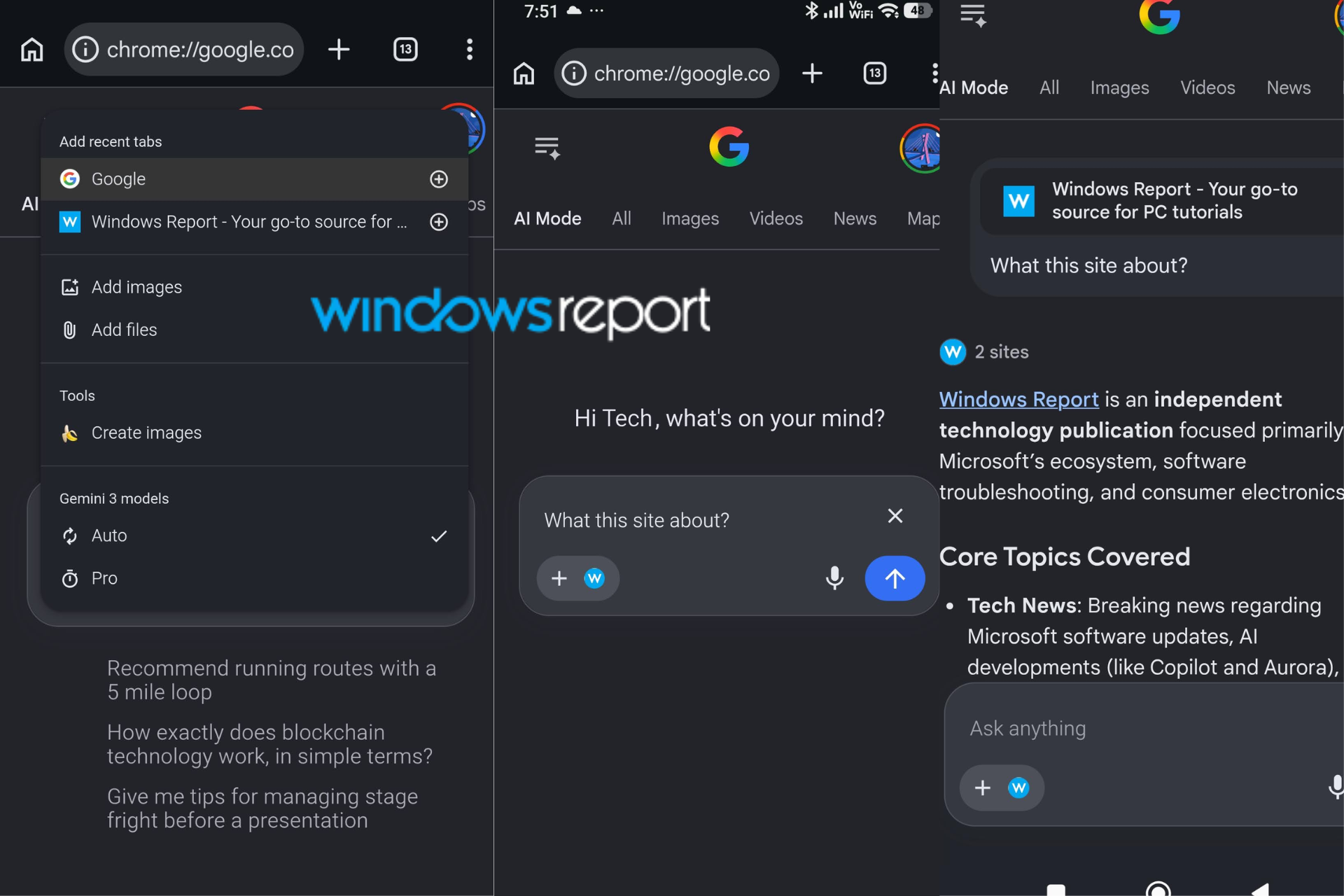Tap Windows Report chip in right prompt box
This screenshot has height=896, width=1344.
pyautogui.click(x=1018, y=788)
